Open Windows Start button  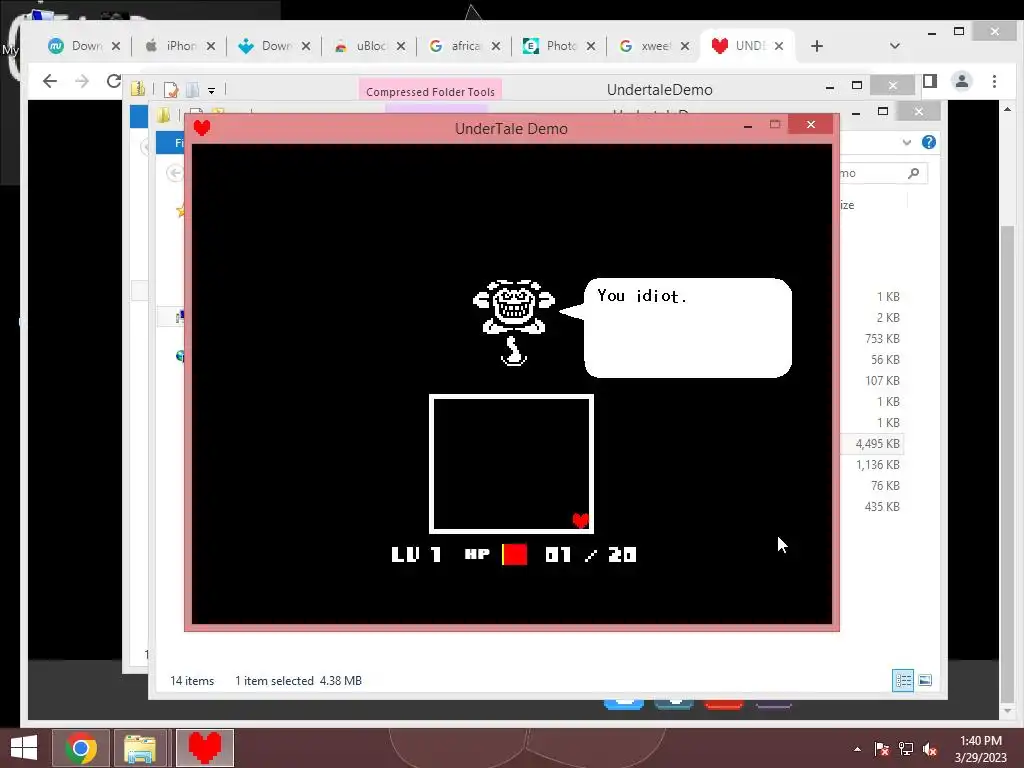pyautogui.click(x=24, y=748)
